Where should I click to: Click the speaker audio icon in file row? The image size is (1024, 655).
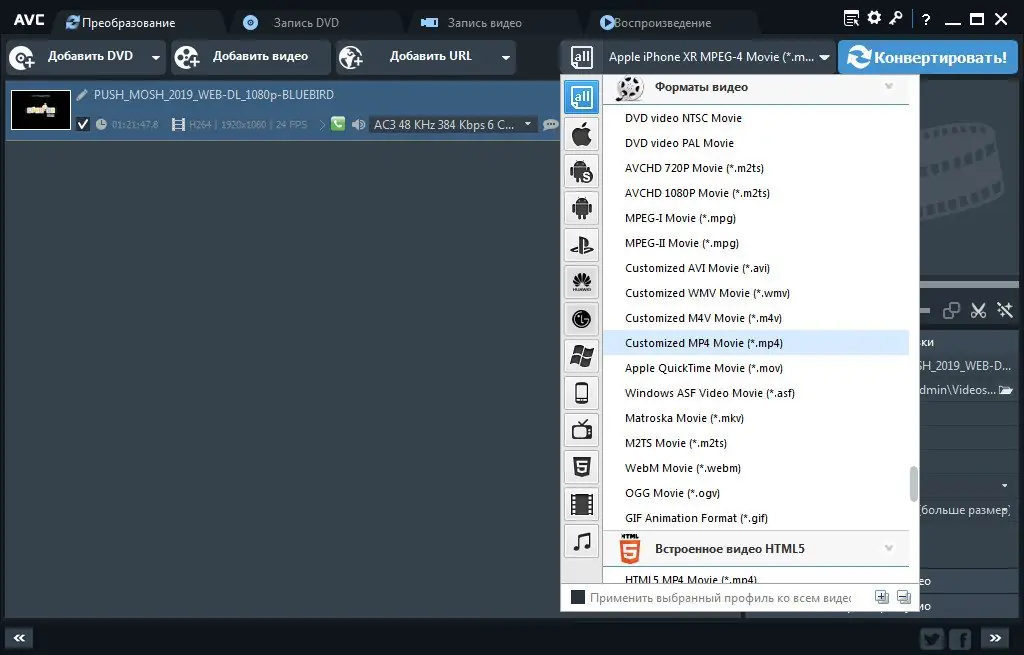point(358,124)
